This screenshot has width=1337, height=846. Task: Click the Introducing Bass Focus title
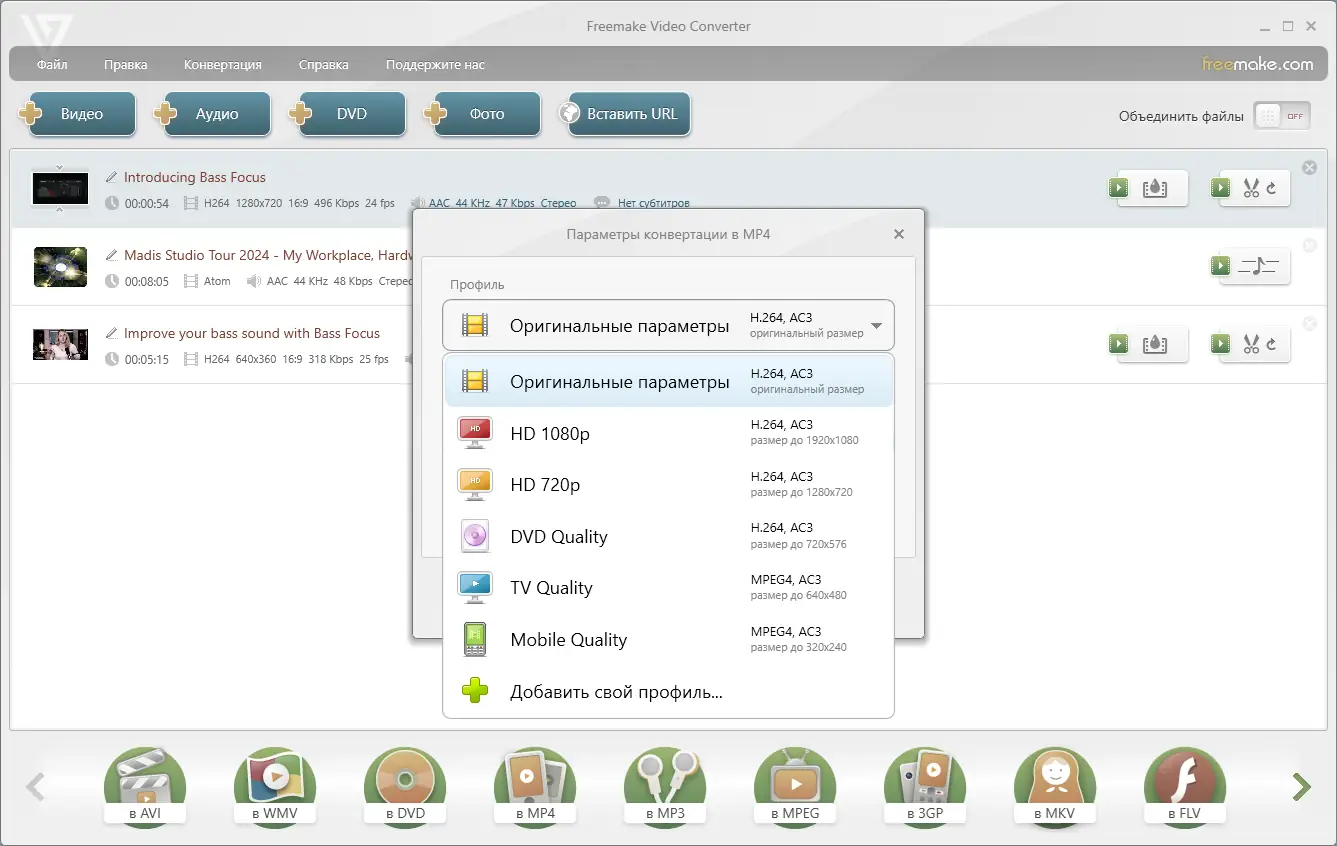tap(195, 177)
